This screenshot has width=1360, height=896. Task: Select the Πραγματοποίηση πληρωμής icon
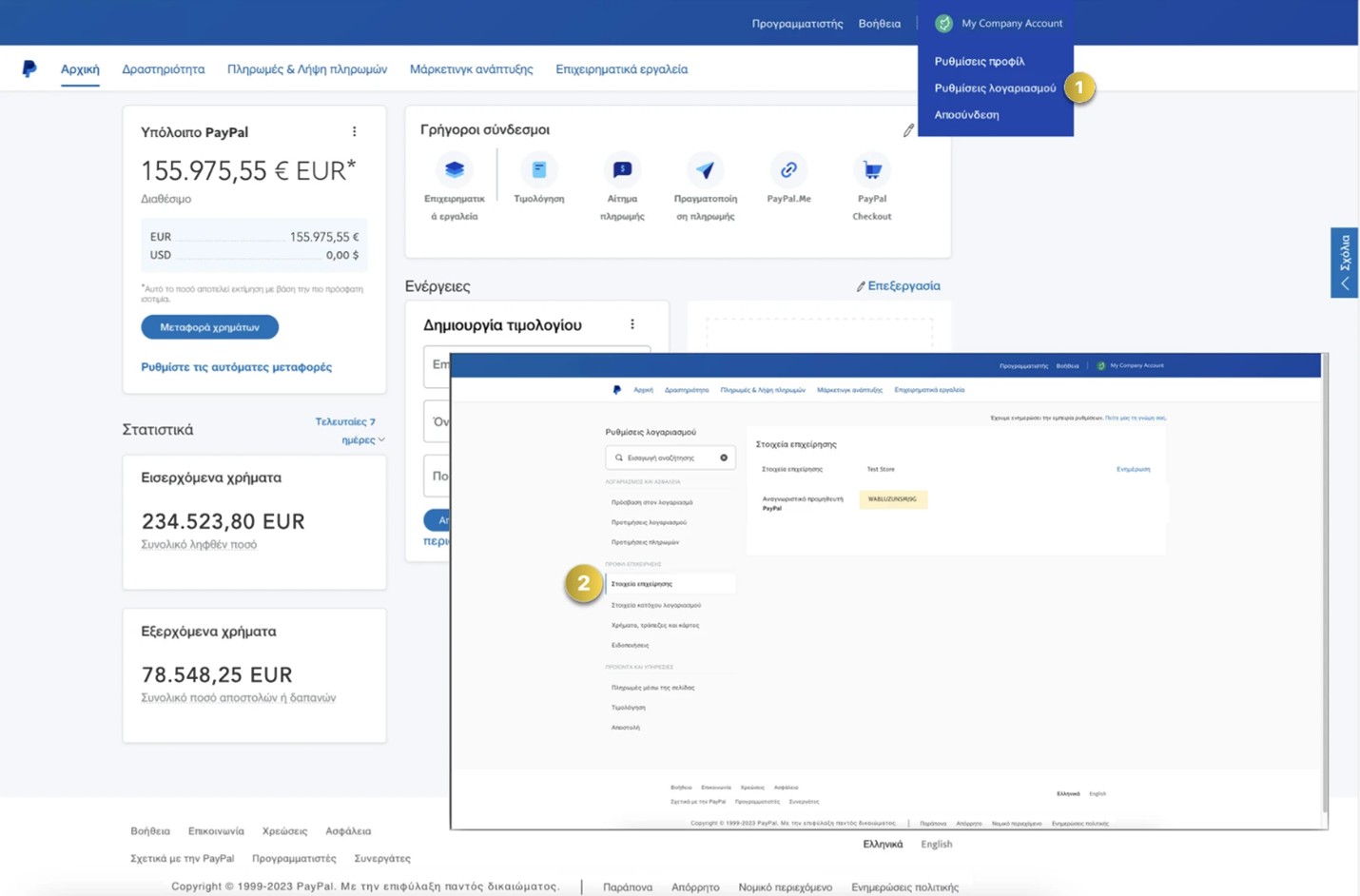[x=705, y=170]
